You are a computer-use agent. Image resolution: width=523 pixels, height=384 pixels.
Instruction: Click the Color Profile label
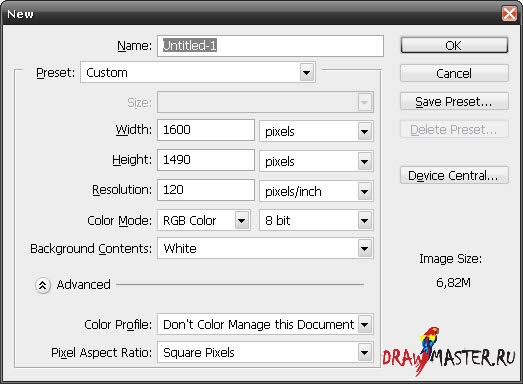118,324
